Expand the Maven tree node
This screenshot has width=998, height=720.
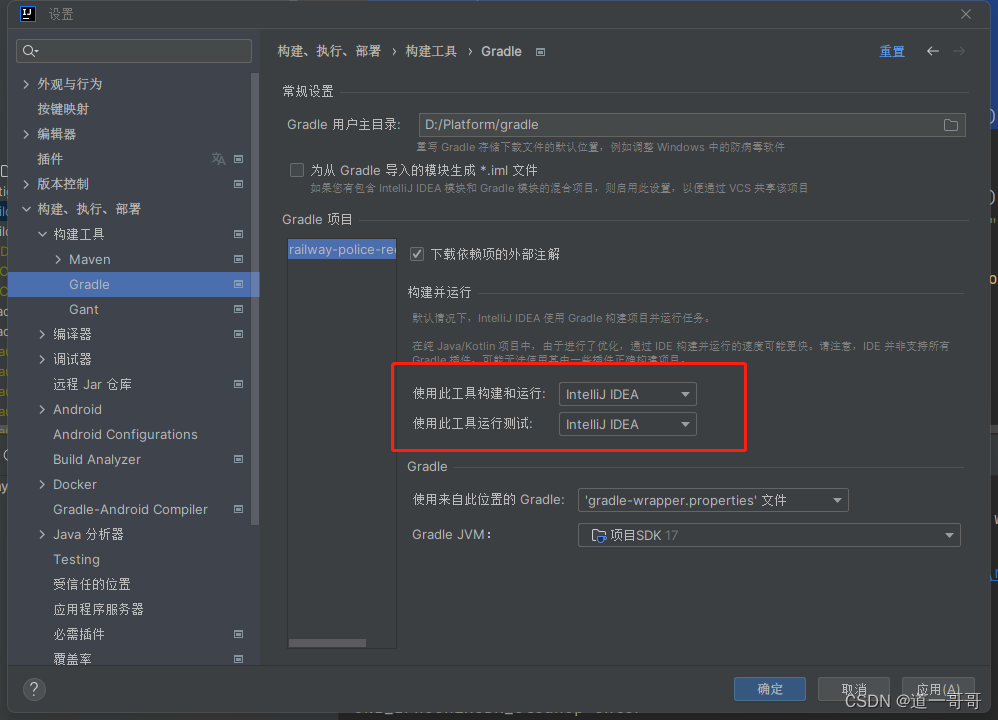[x=58, y=259]
